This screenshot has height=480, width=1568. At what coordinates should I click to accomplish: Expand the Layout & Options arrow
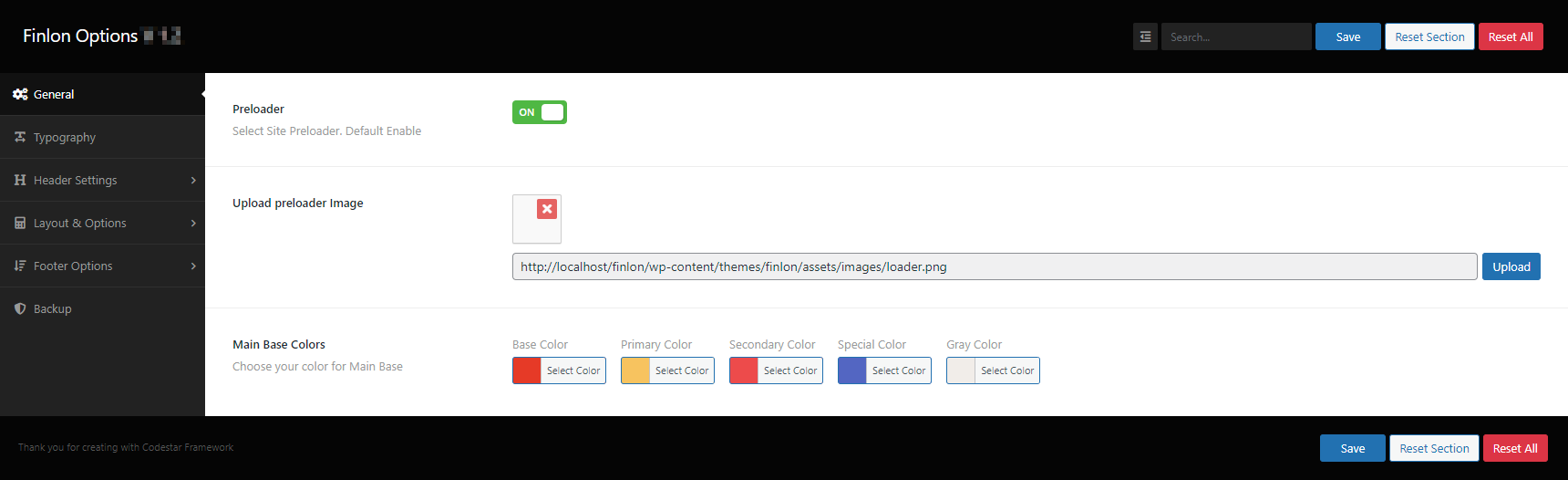tap(193, 223)
